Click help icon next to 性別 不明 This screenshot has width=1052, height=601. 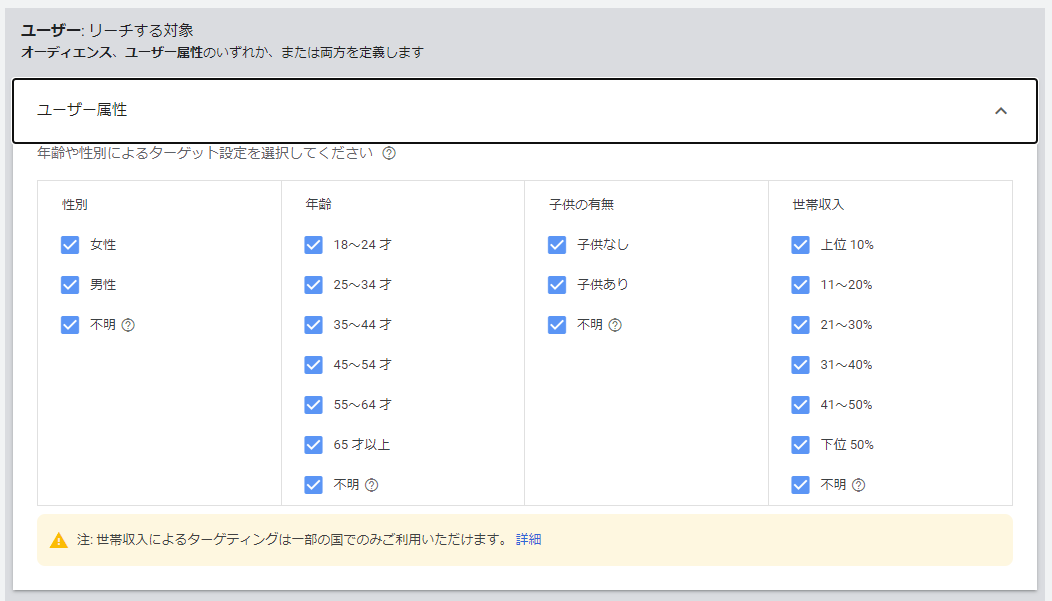click(x=128, y=325)
